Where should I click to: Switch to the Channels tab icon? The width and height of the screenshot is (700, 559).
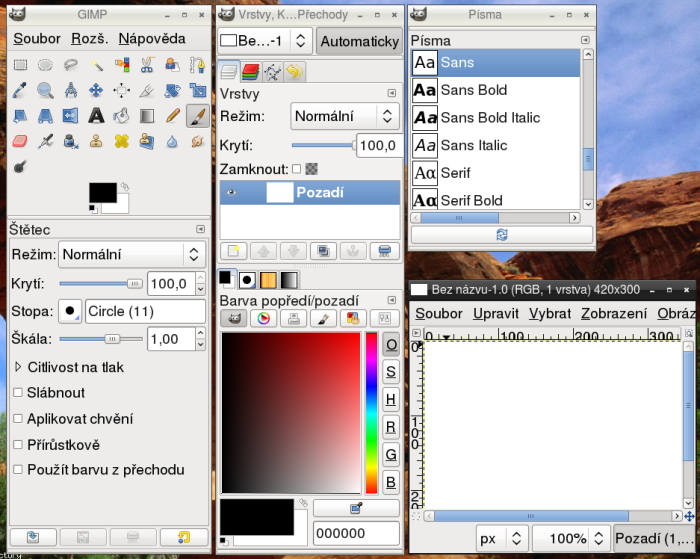pos(250,72)
